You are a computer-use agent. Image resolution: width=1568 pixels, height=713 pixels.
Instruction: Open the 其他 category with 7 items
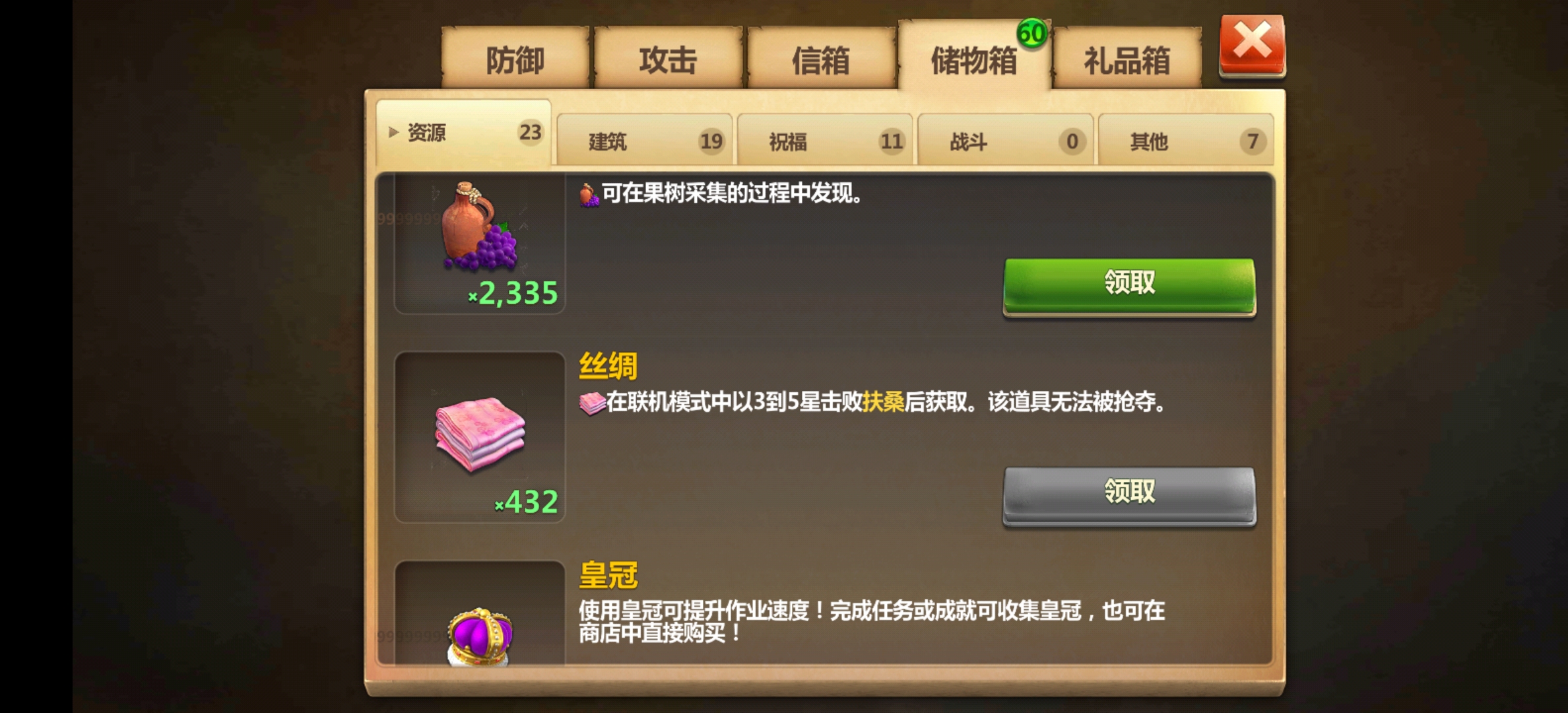pos(1186,140)
